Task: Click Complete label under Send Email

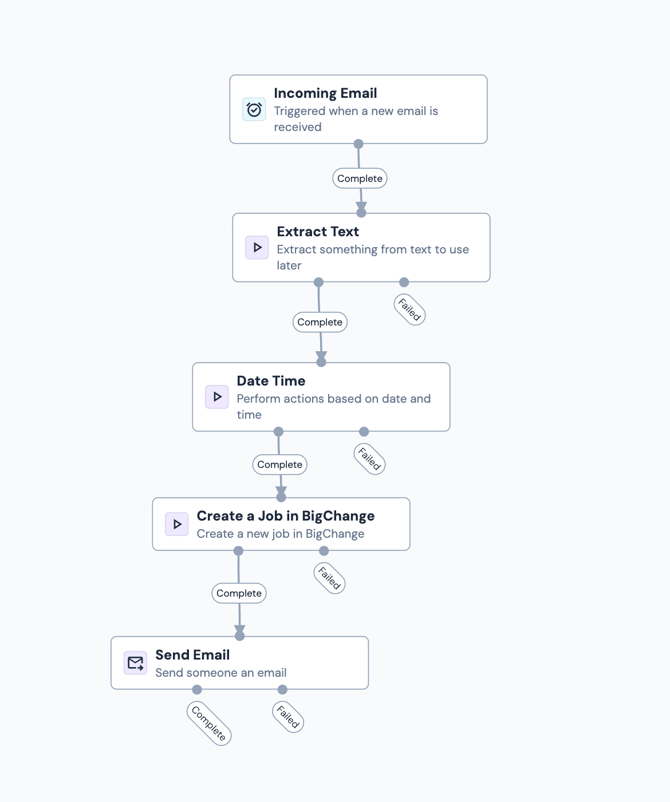Action: [x=209, y=722]
